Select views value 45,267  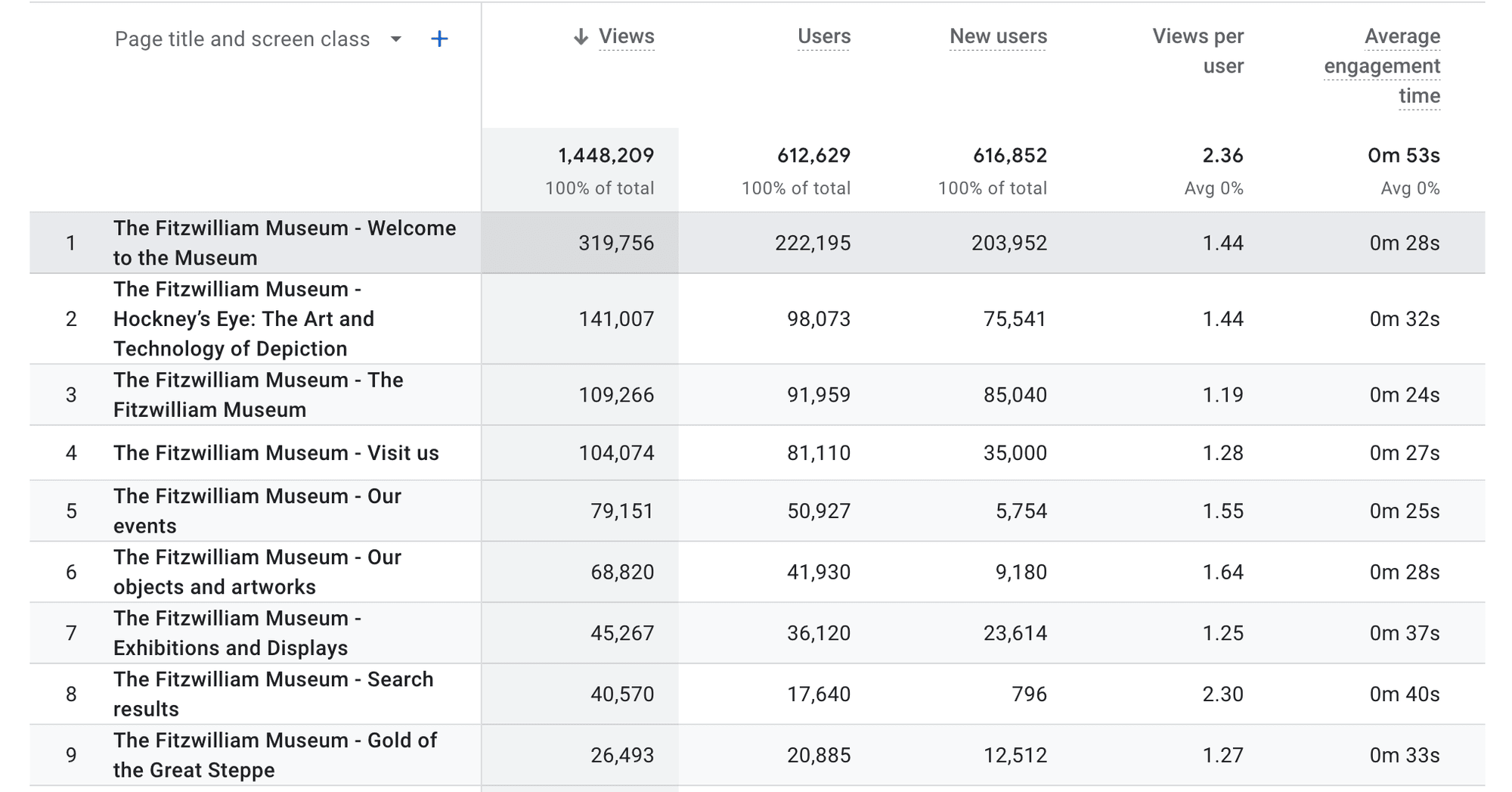[622, 633]
